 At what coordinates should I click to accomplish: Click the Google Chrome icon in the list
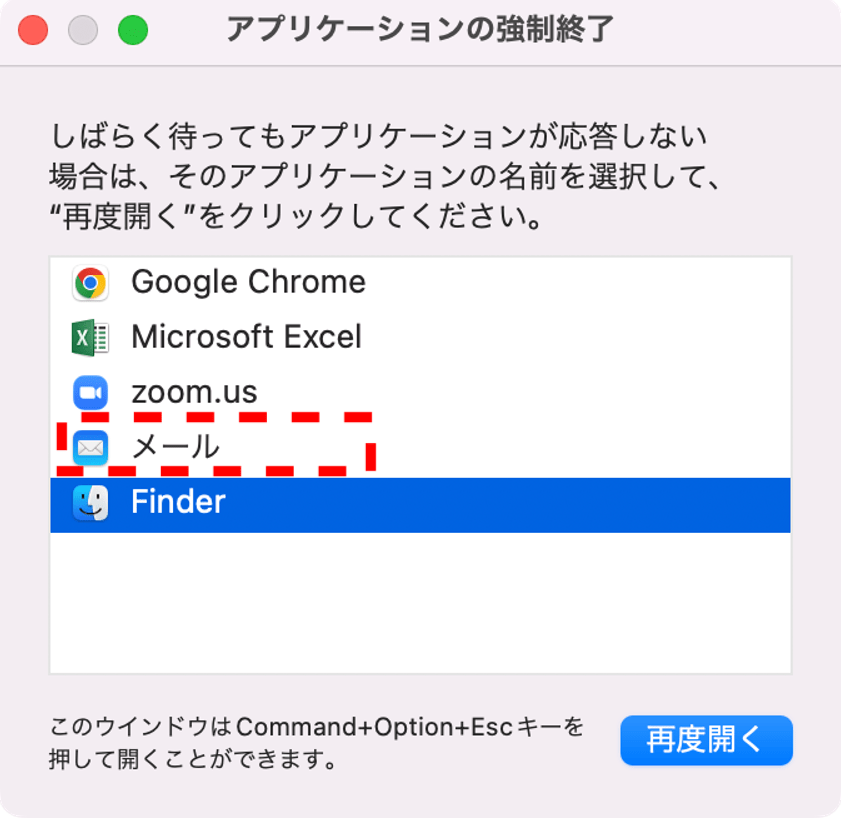[90, 283]
